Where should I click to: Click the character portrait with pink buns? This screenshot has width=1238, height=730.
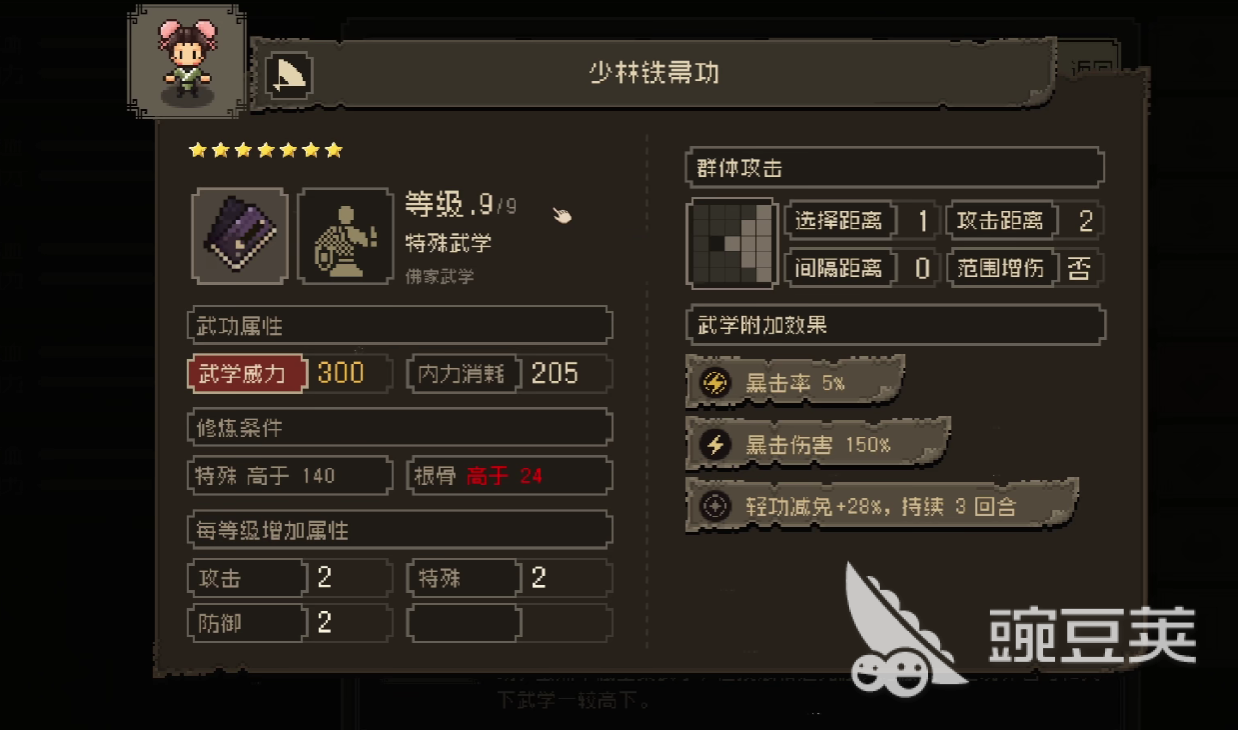pyautogui.click(x=188, y=61)
